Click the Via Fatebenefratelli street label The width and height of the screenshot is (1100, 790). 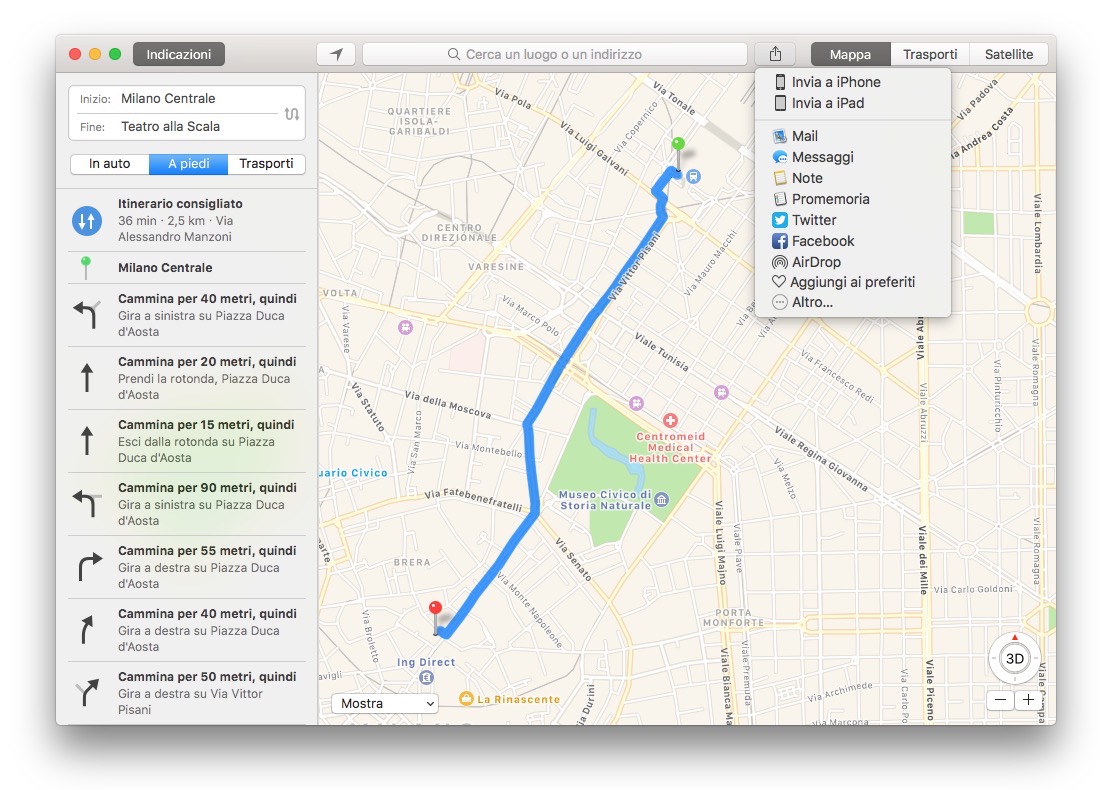[473, 500]
